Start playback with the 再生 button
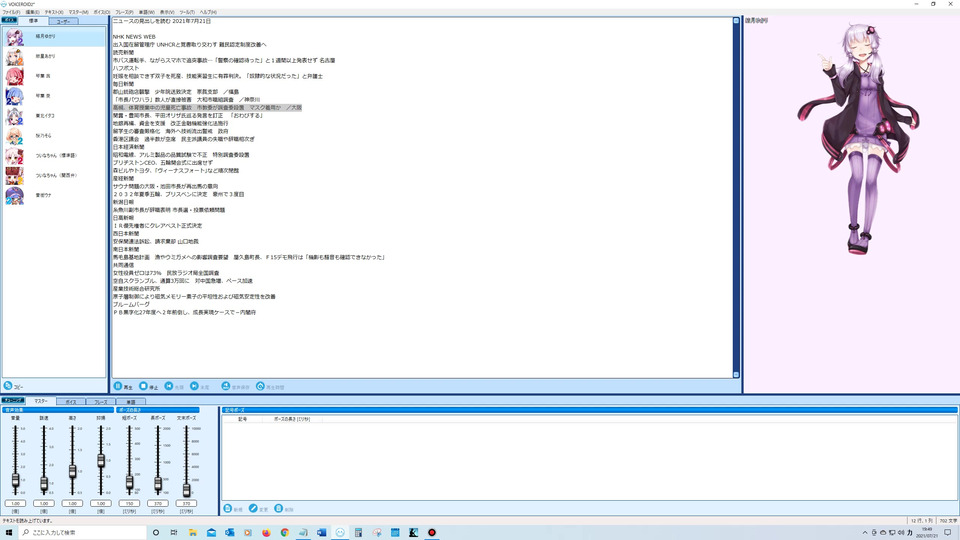Viewport: 960px width, 540px height. tap(123, 386)
